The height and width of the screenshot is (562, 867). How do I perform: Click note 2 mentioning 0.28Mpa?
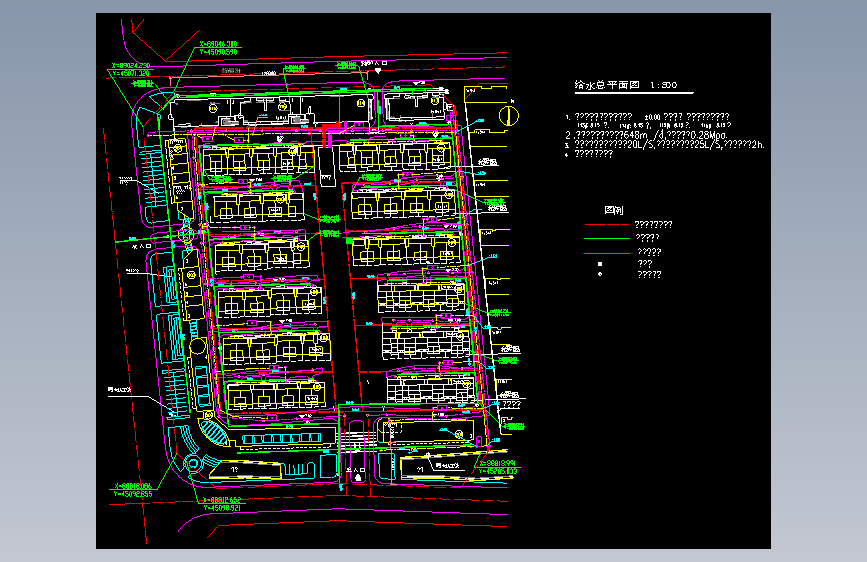[646, 135]
